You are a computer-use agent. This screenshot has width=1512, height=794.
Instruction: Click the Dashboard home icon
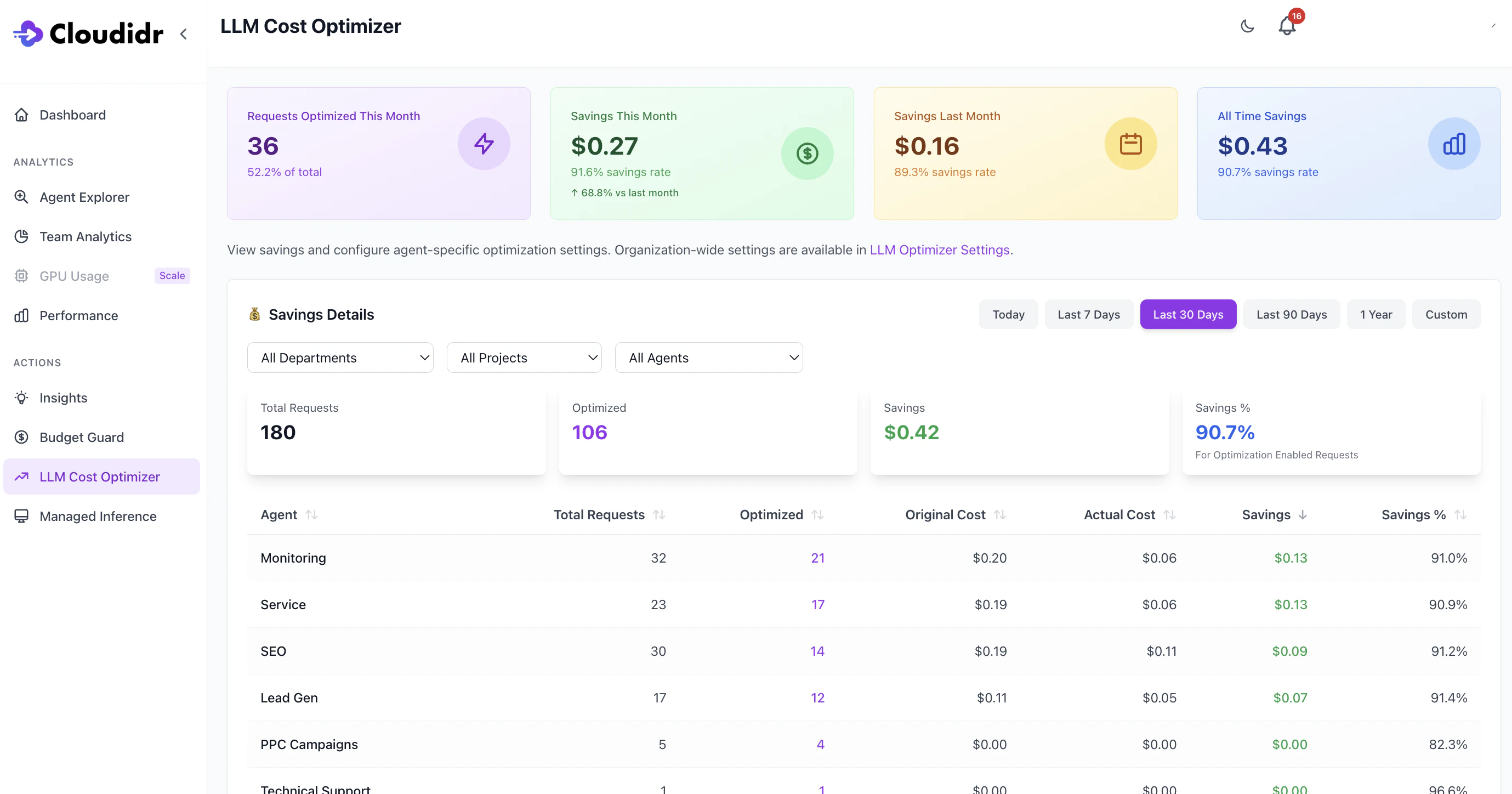point(22,115)
